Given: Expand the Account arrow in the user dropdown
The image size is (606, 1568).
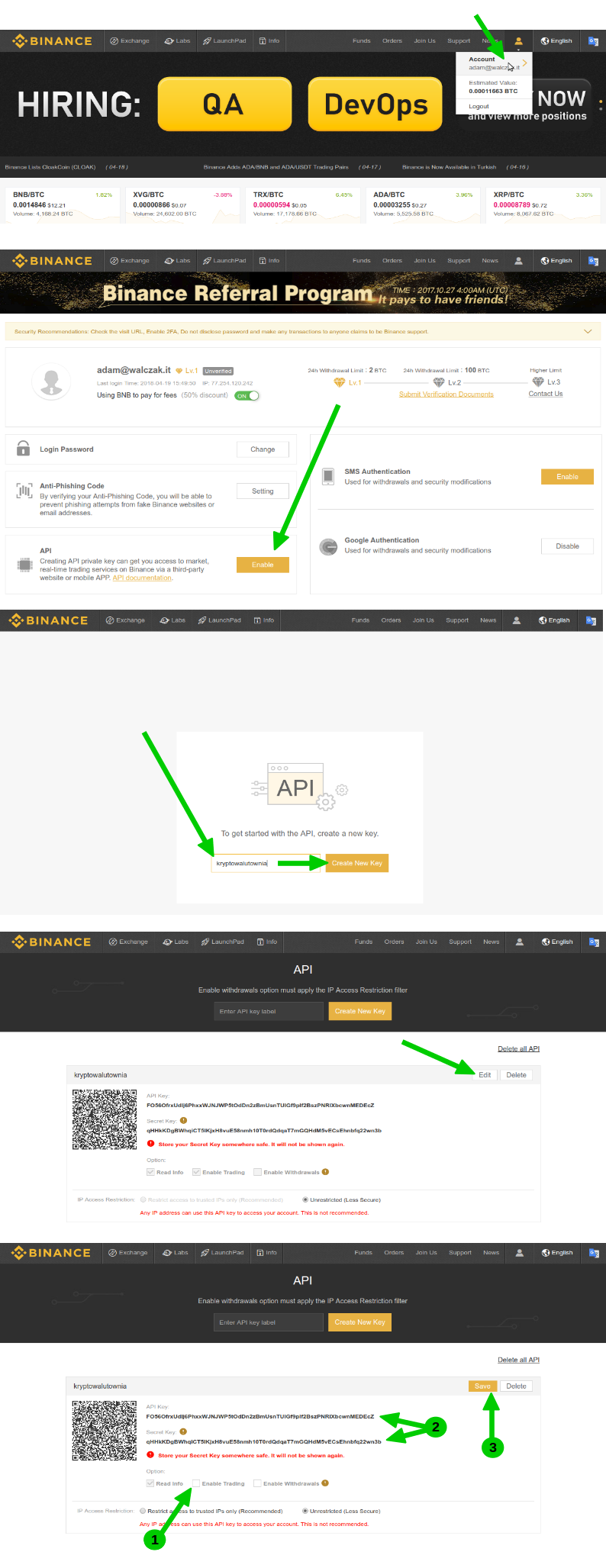Looking at the screenshot, I should click(x=524, y=63).
